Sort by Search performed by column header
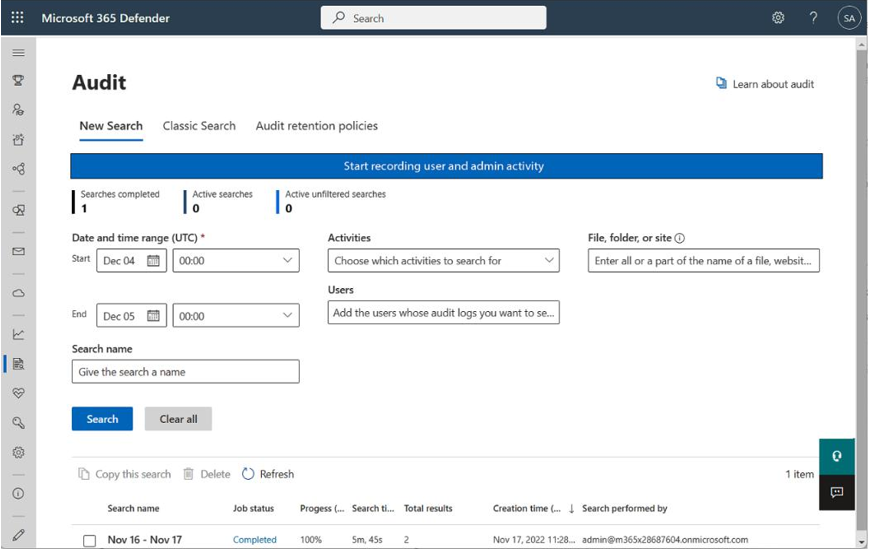 (625, 508)
